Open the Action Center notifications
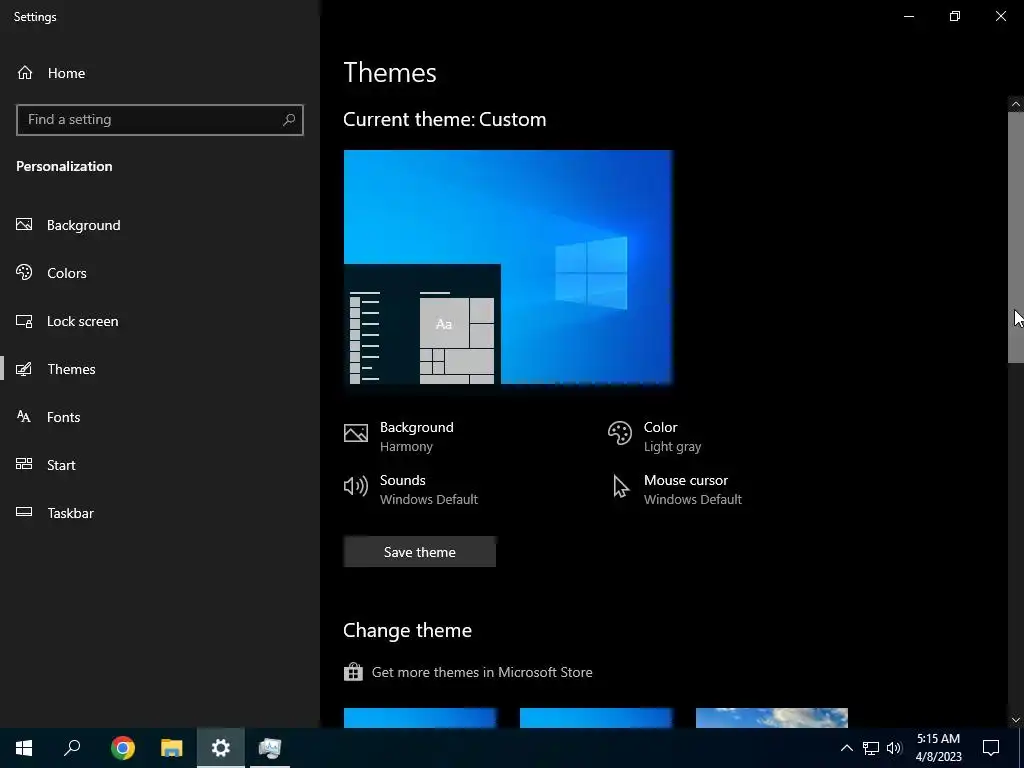The width and height of the screenshot is (1024, 768). 991,748
